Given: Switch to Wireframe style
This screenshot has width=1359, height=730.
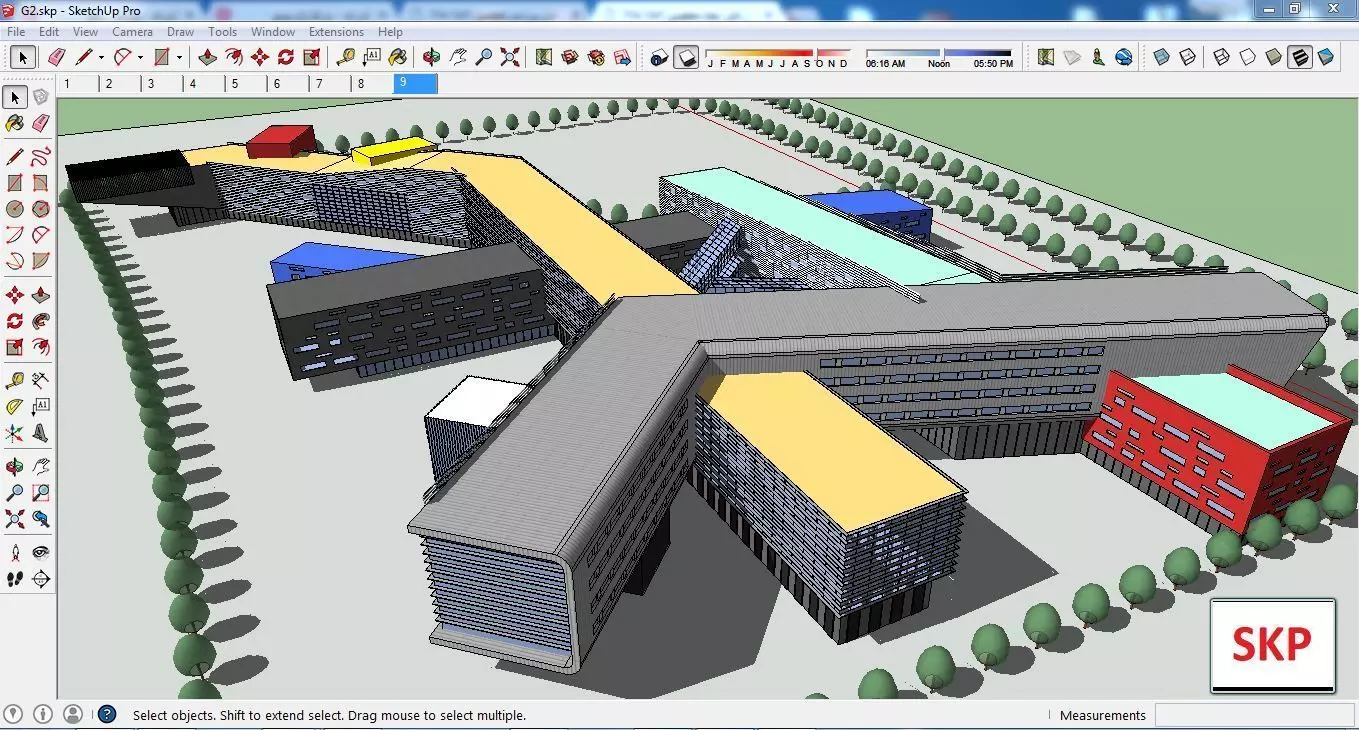Looking at the screenshot, I should pos(1221,57).
